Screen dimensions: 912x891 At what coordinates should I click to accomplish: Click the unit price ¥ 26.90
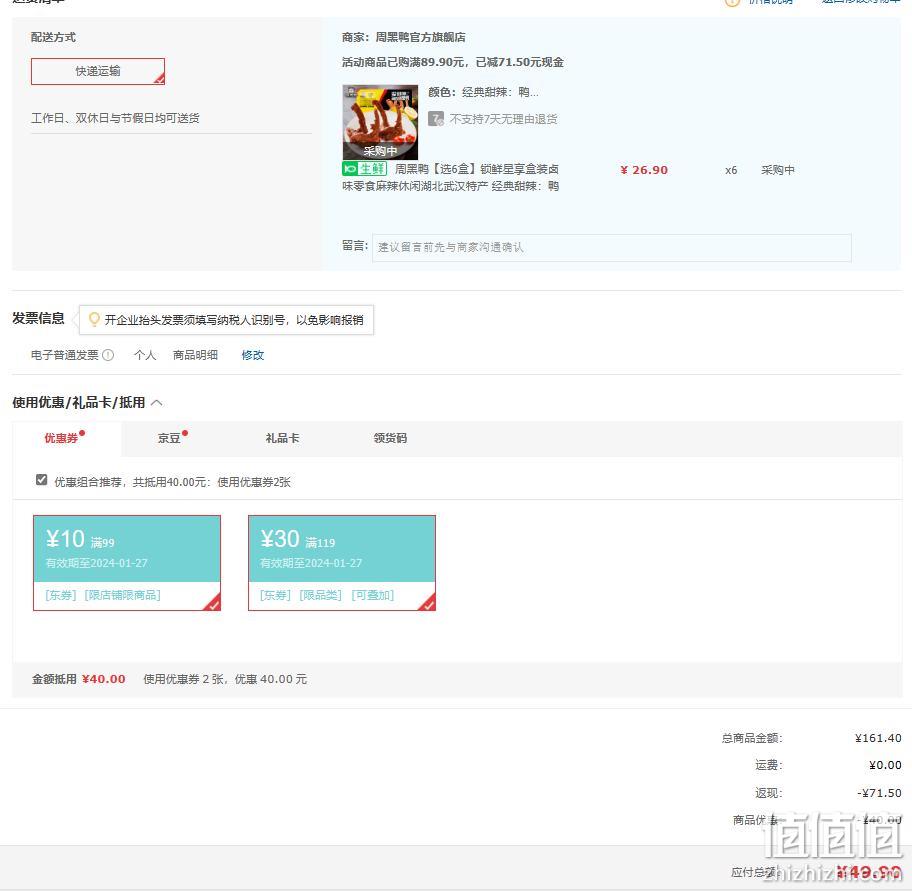[x=644, y=170]
